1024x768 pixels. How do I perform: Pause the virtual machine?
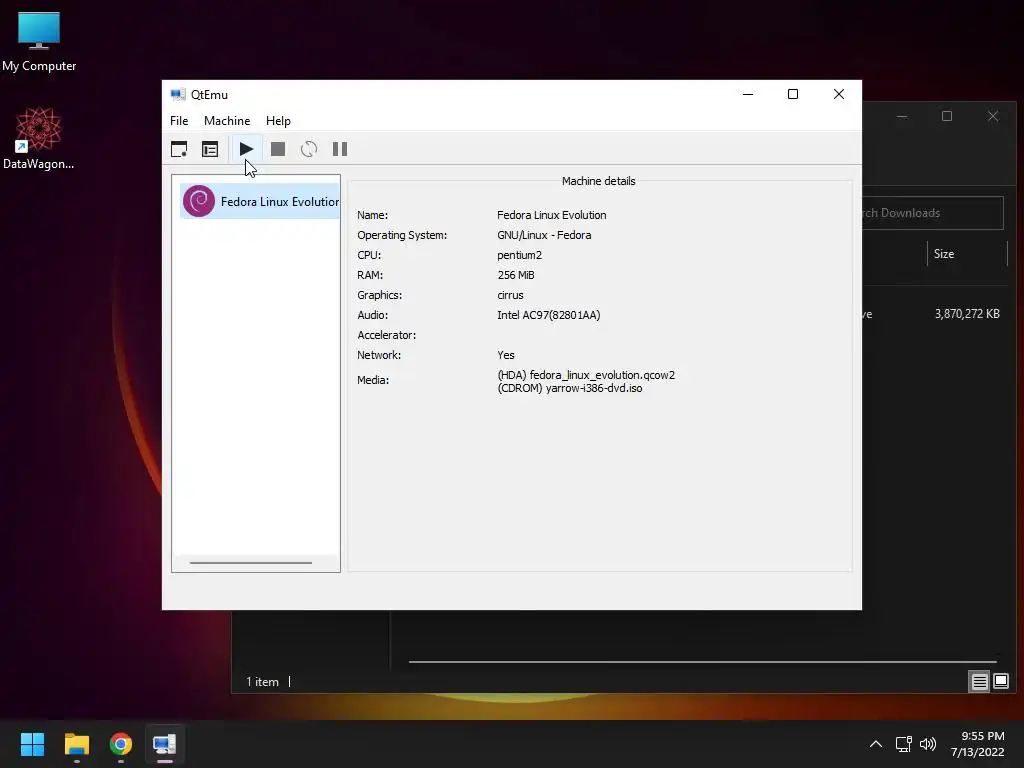[x=340, y=149]
